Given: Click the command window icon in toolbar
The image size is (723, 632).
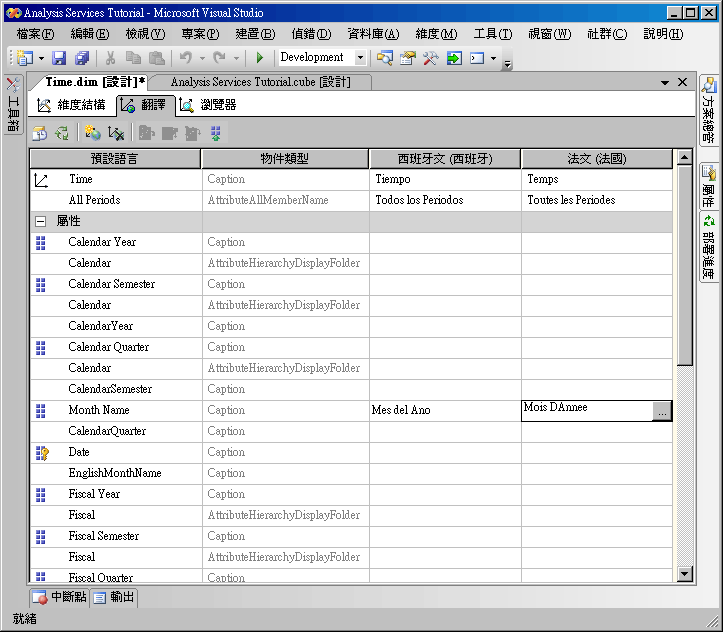Looking at the screenshot, I should click(x=477, y=58).
